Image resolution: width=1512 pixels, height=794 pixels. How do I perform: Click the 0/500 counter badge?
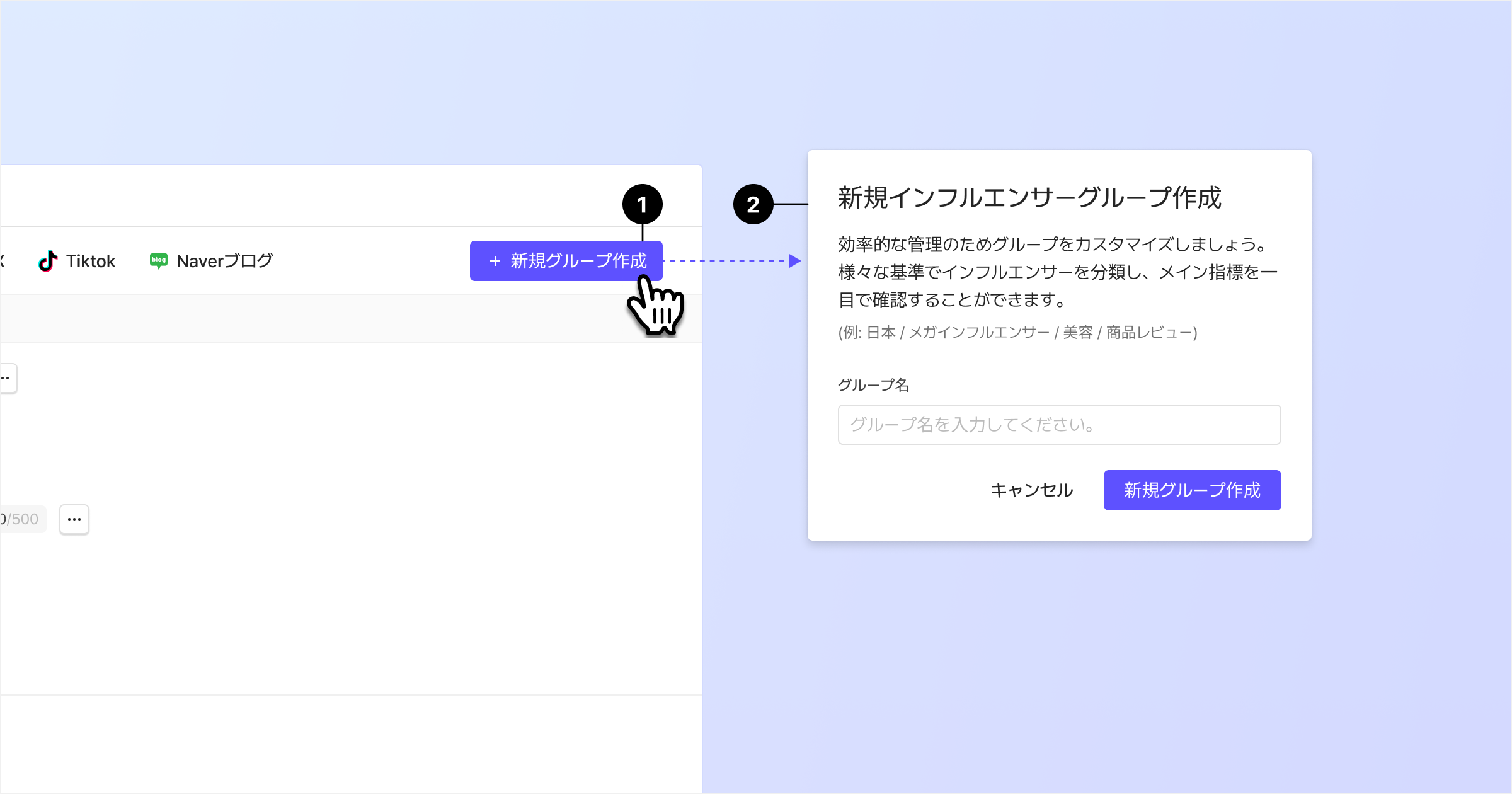21,519
